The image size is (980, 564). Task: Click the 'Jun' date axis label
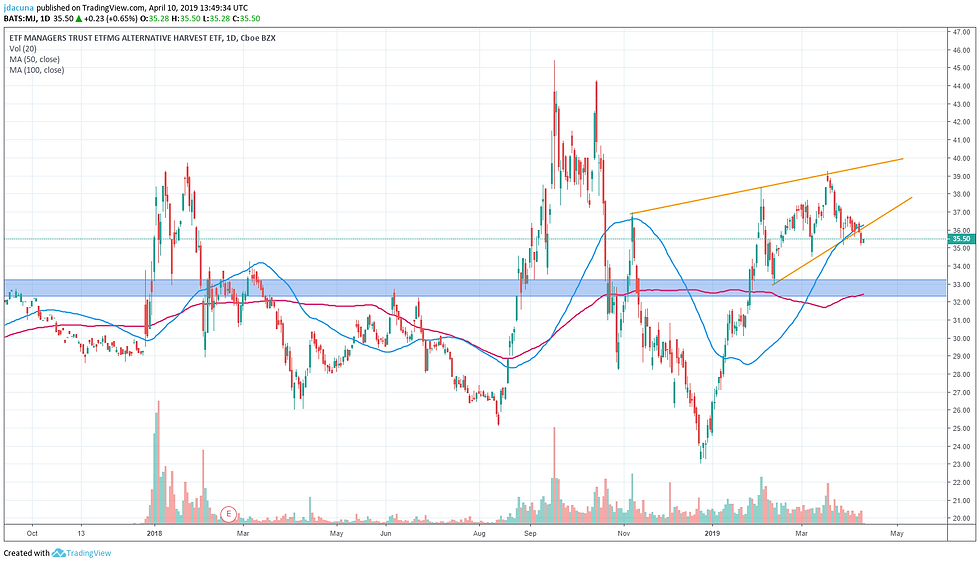(x=386, y=533)
